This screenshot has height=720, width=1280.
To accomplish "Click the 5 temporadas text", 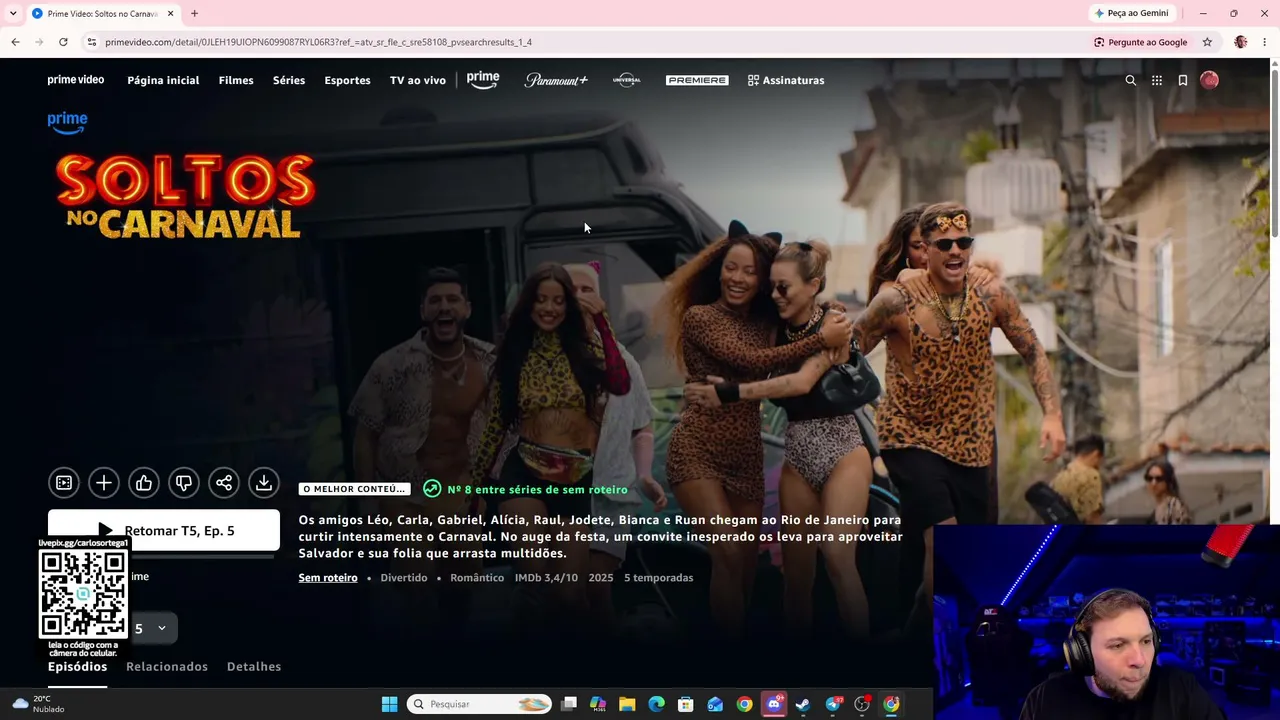I will tap(658, 578).
